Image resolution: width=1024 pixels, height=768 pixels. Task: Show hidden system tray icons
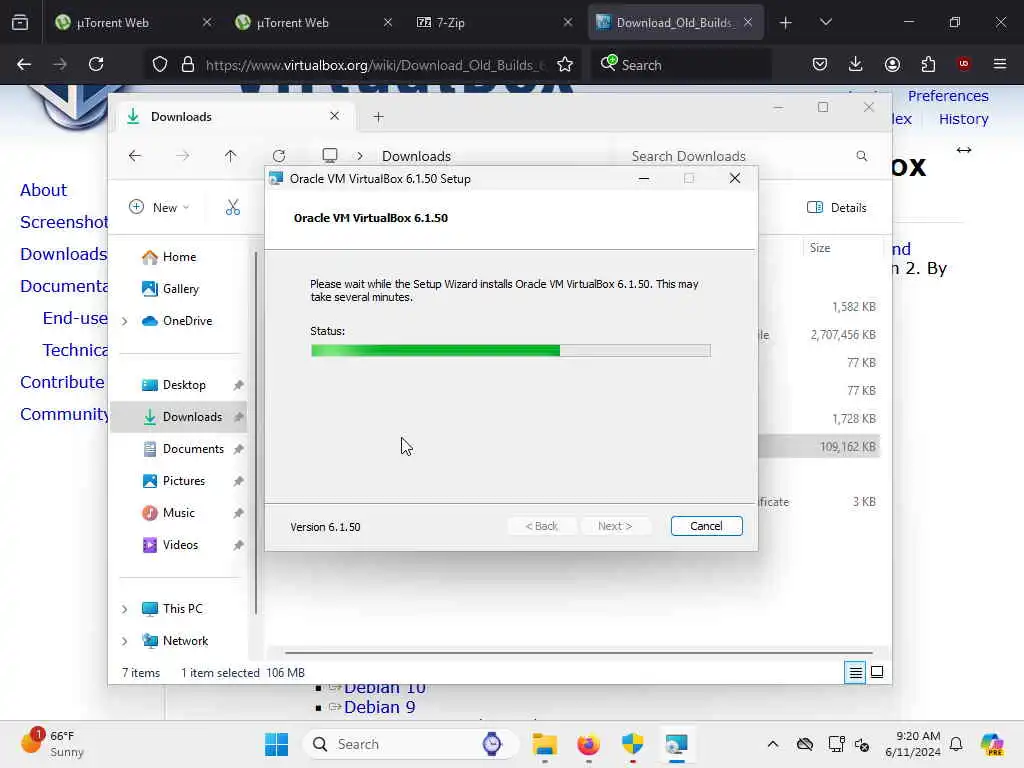pyautogui.click(x=773, y=744)
